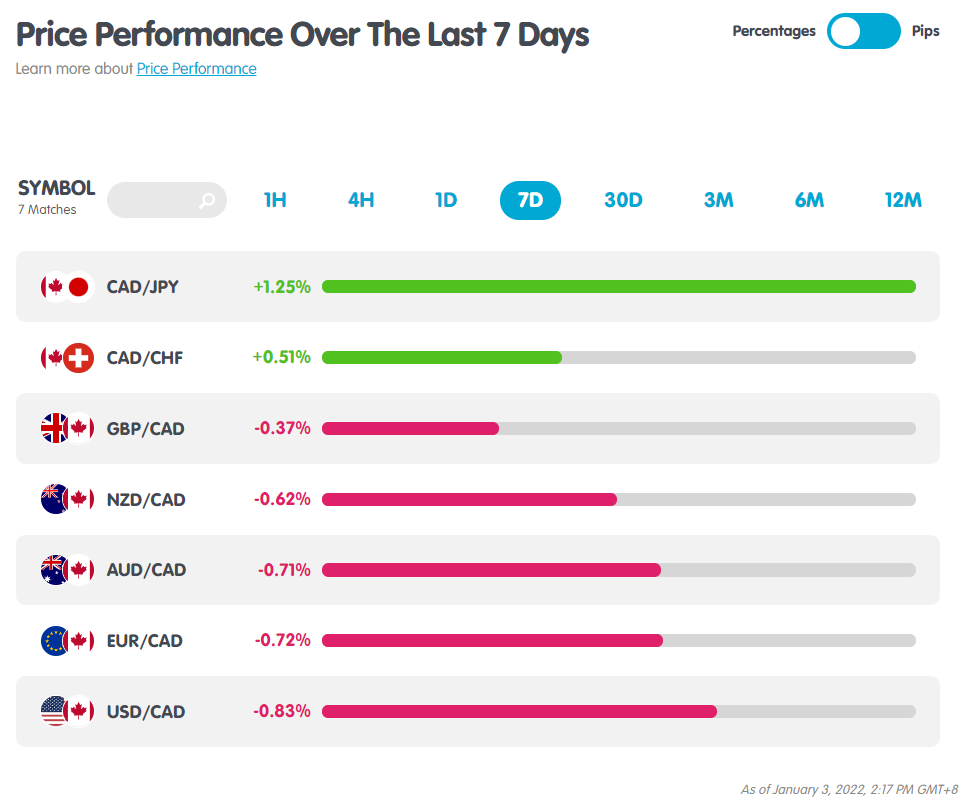Click the NZD/CAD flag pair icon
Image resolution: width=970 pixels, height=812 pixels.
click(67, 499)
